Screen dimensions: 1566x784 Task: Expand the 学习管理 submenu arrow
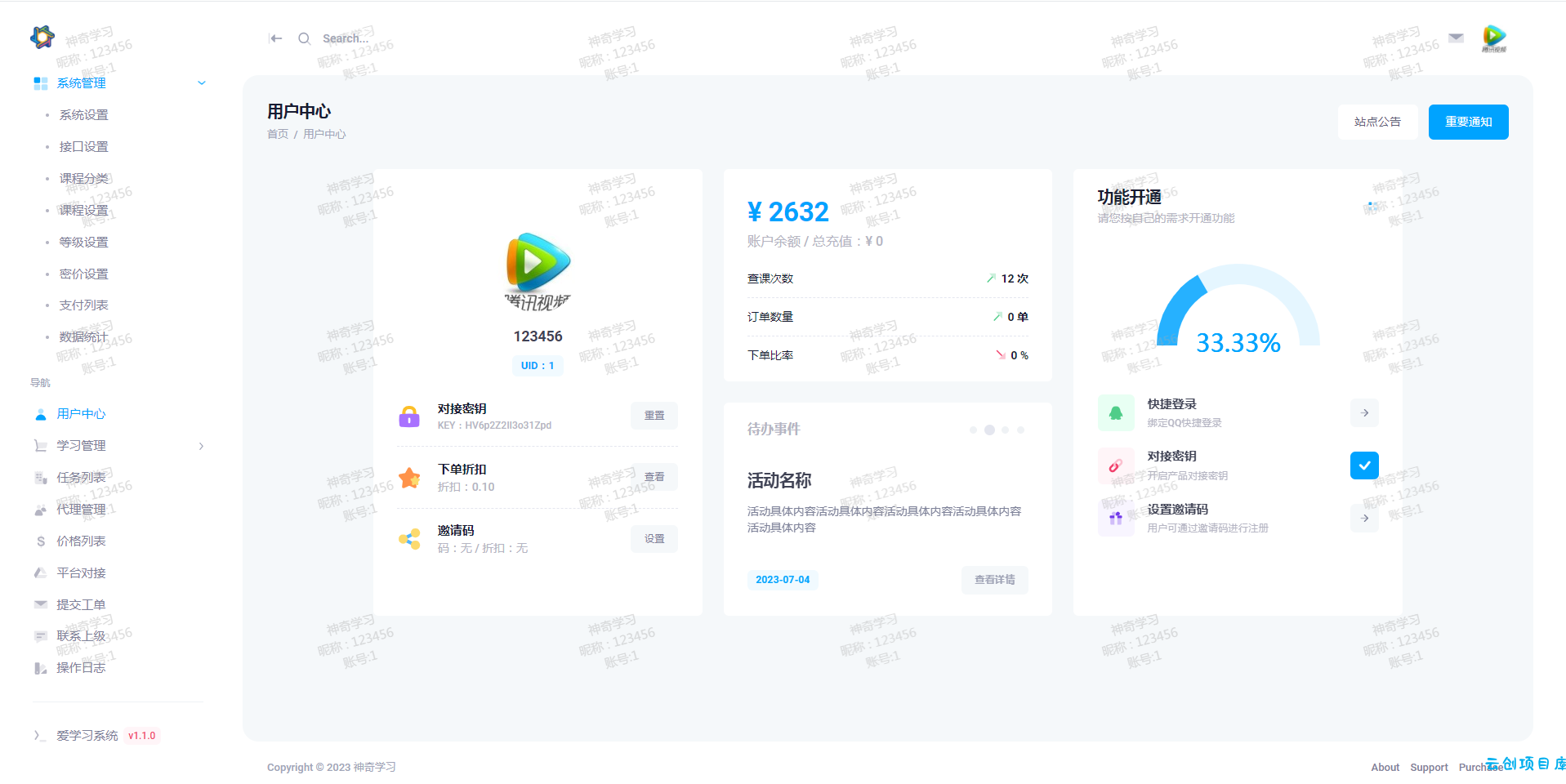pos(202,446)
